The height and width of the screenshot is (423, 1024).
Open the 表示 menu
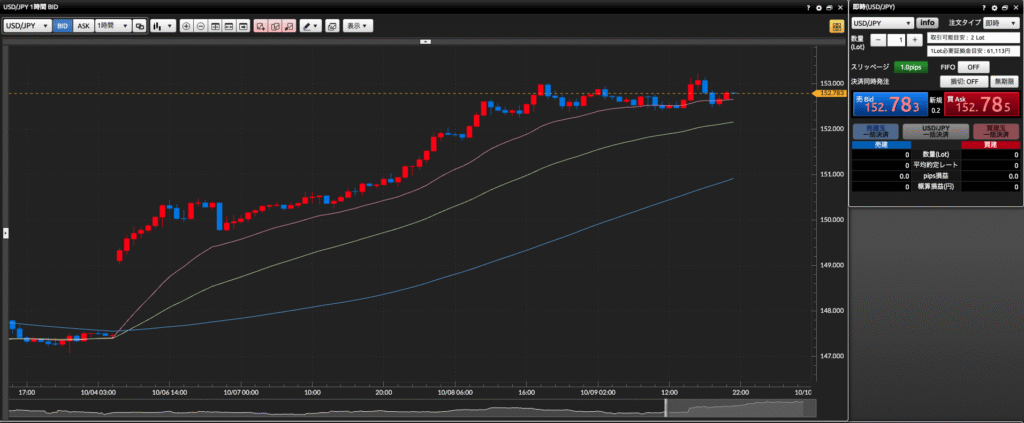click(358, 25)
